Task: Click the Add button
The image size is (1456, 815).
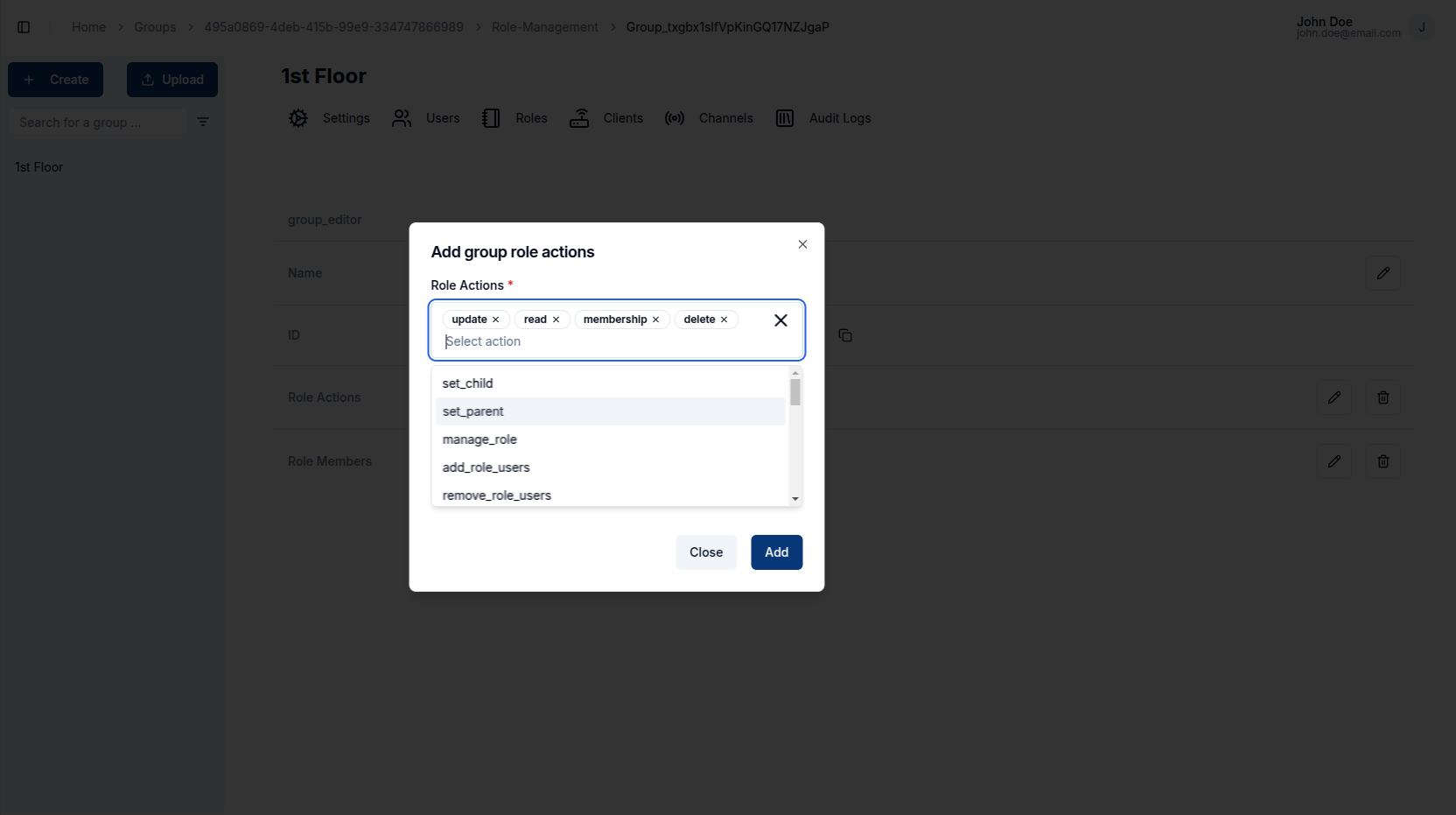Action: (777, 552)
